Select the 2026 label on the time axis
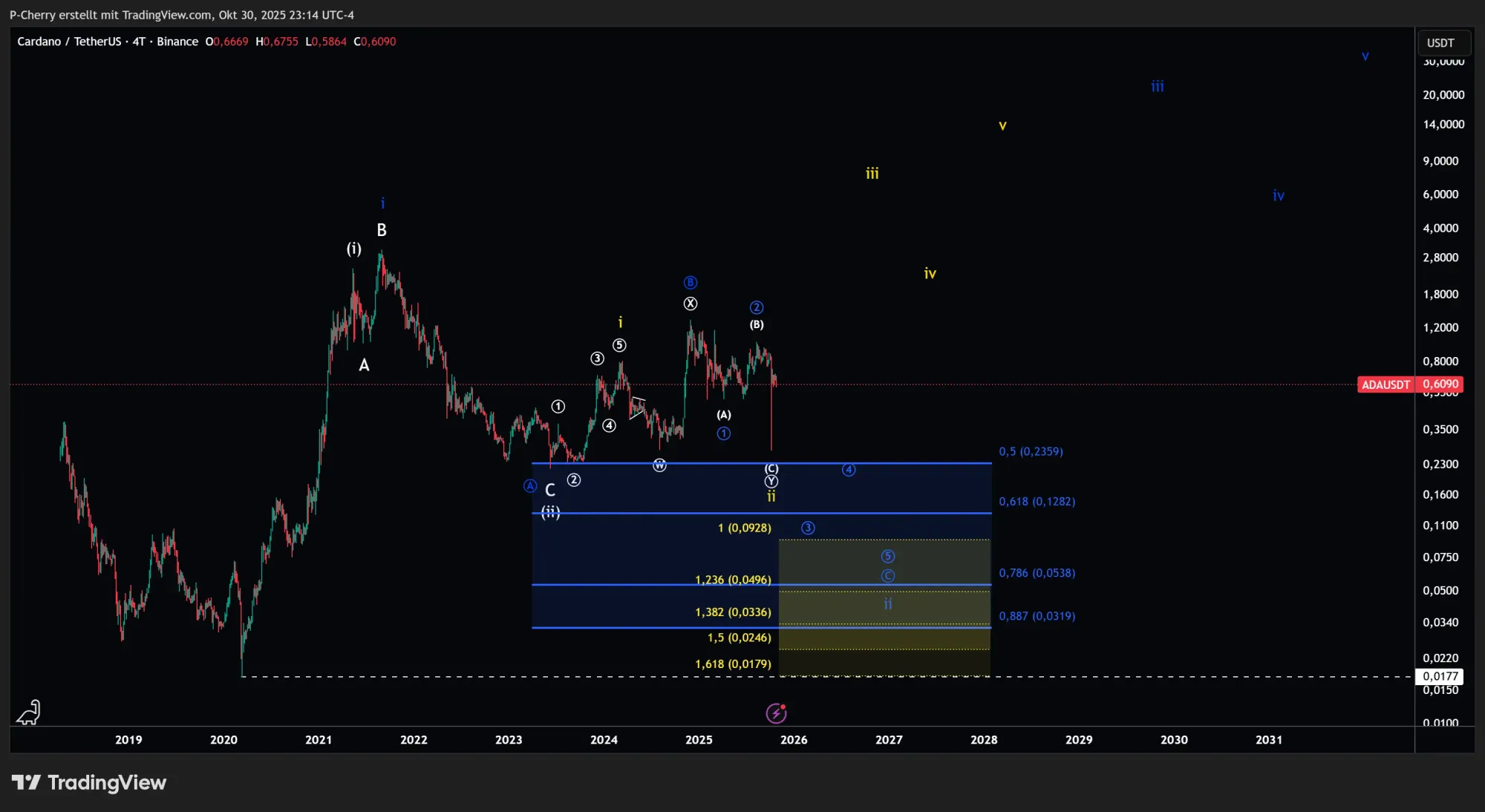 tap(794, 739)
